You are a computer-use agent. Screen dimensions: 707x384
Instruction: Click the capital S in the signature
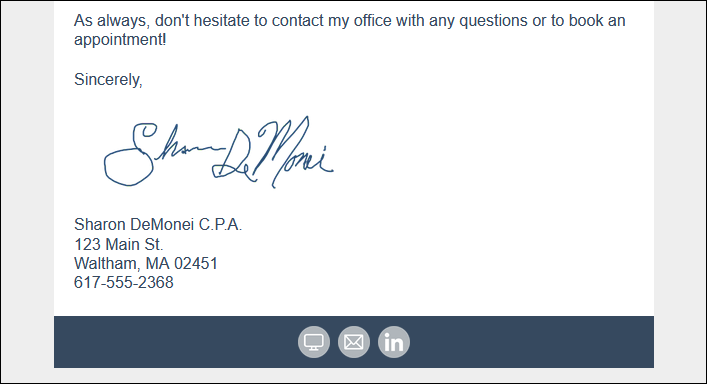[x=131, y=155]
